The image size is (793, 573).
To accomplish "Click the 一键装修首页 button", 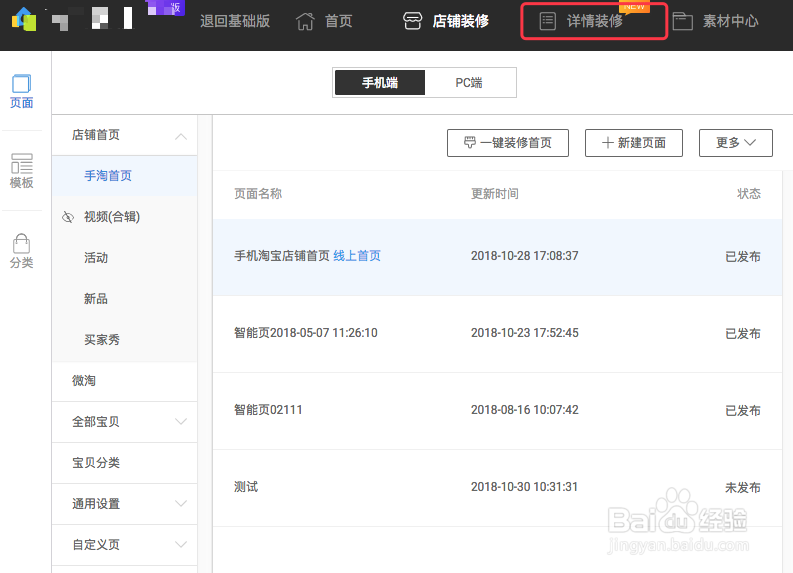I will point(508,143).
